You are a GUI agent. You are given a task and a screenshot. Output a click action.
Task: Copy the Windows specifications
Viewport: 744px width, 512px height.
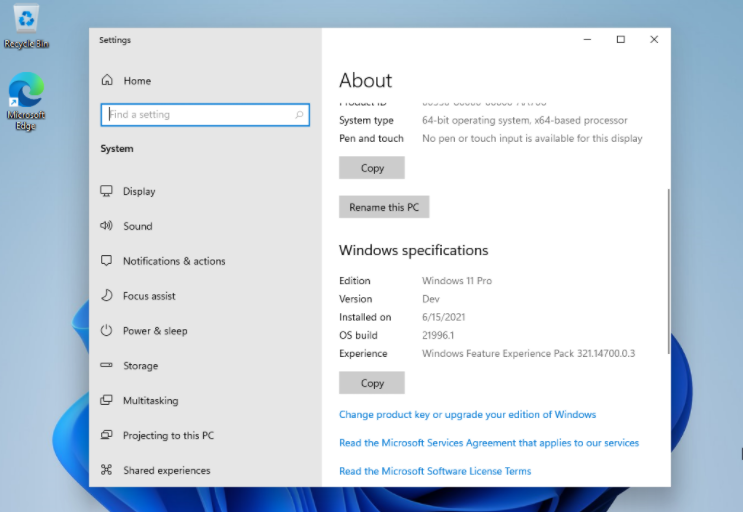coord(372,383)
